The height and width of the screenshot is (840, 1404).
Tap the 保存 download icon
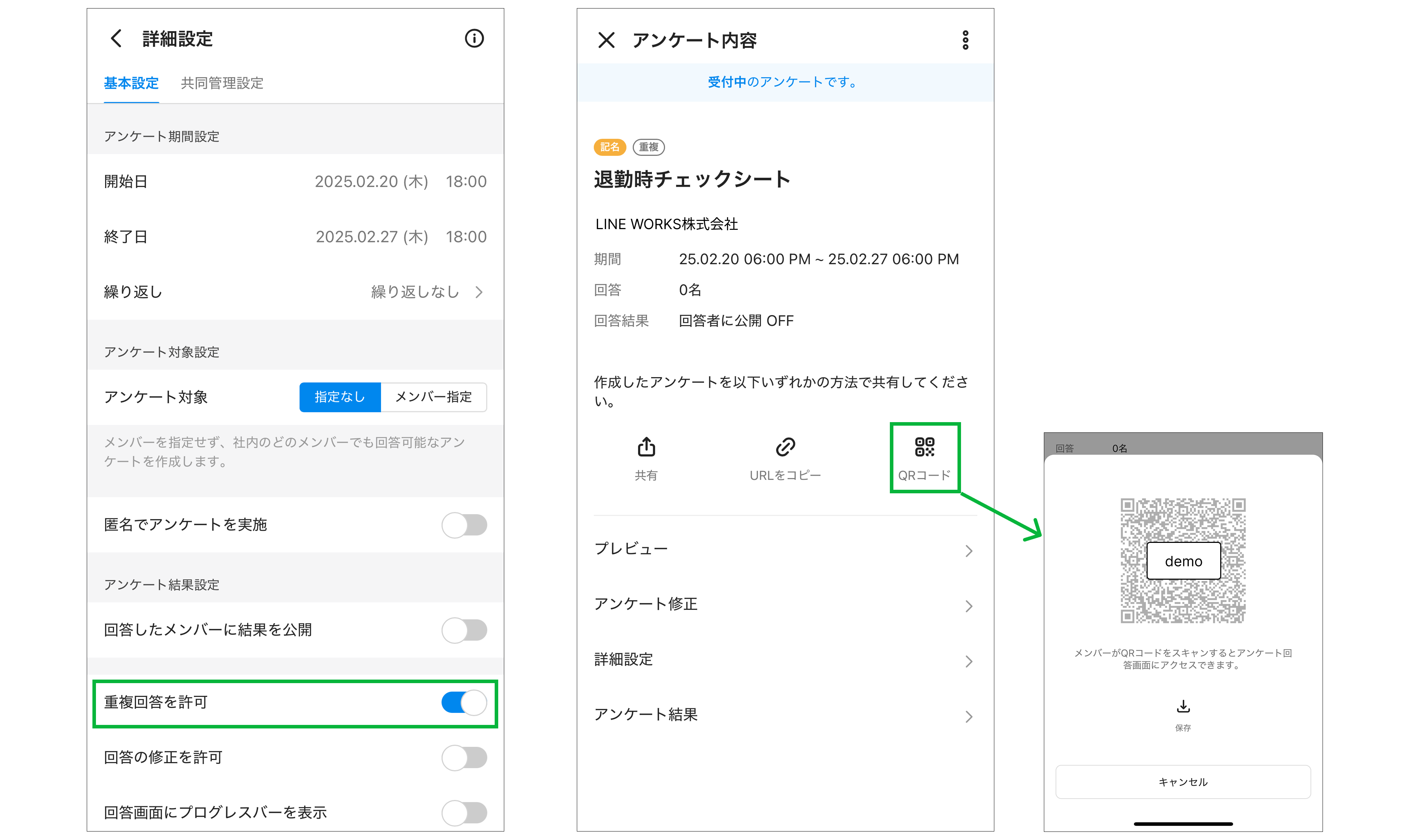tap(1183, 706)
